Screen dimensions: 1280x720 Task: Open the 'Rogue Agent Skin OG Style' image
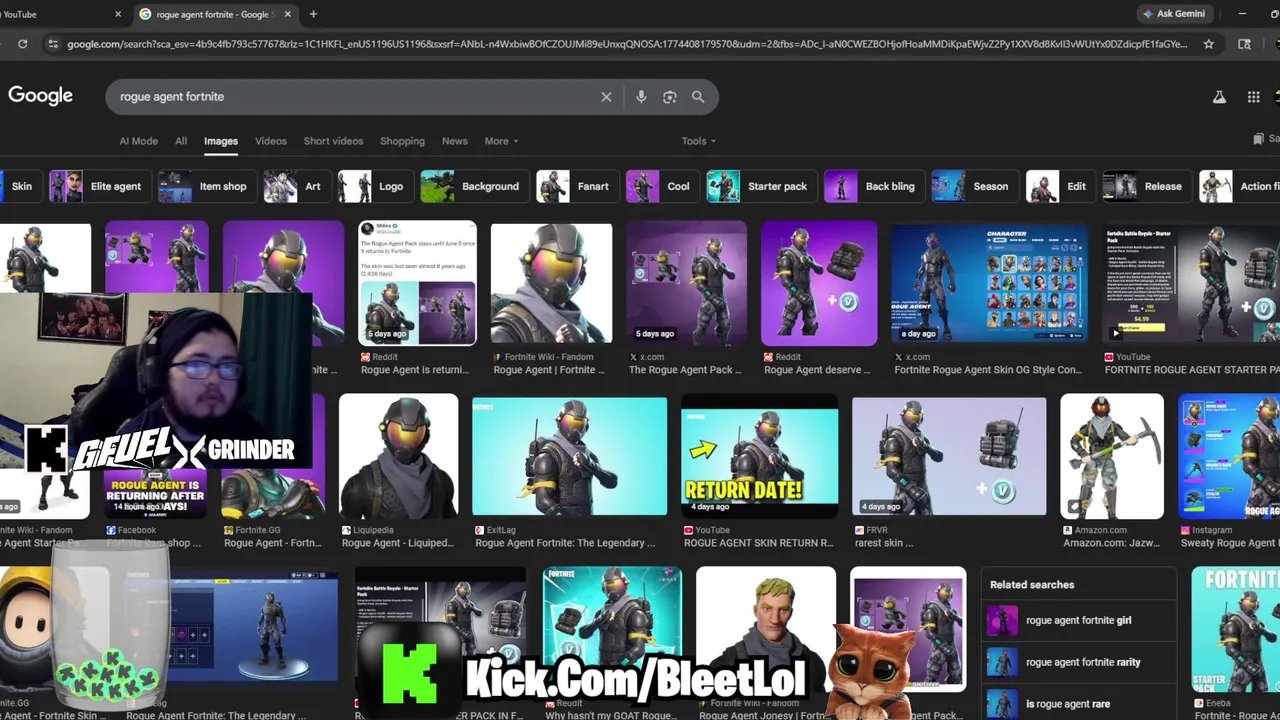989,283
